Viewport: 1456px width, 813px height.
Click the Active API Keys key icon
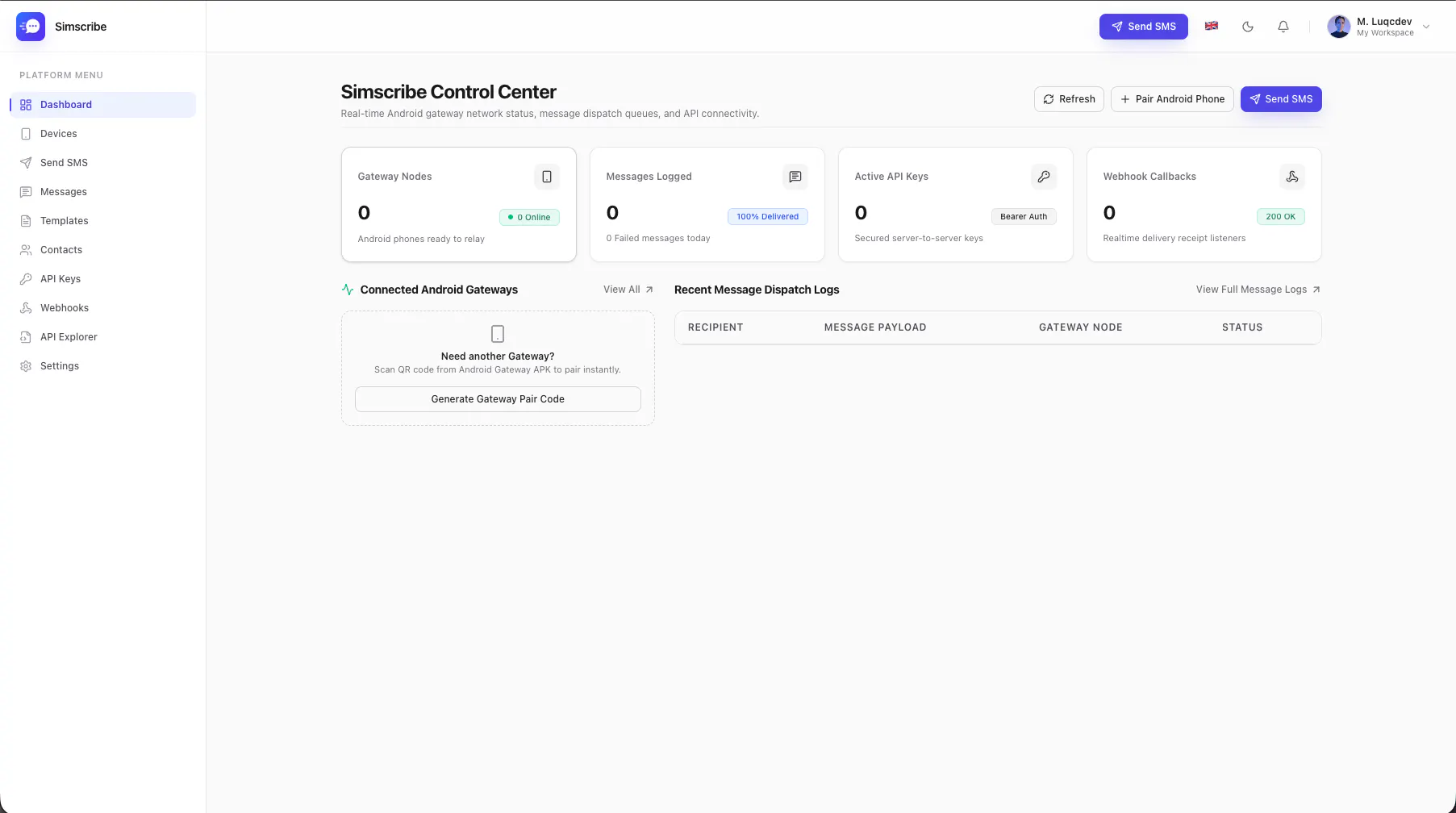tap(1044, 177)
